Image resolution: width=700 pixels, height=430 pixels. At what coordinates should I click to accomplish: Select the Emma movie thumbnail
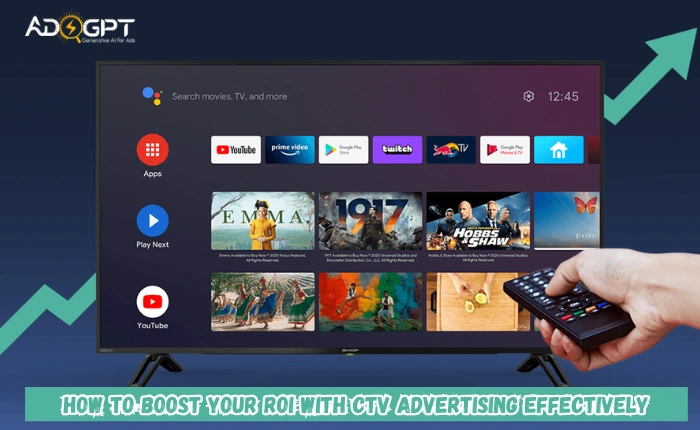(262, 221)
